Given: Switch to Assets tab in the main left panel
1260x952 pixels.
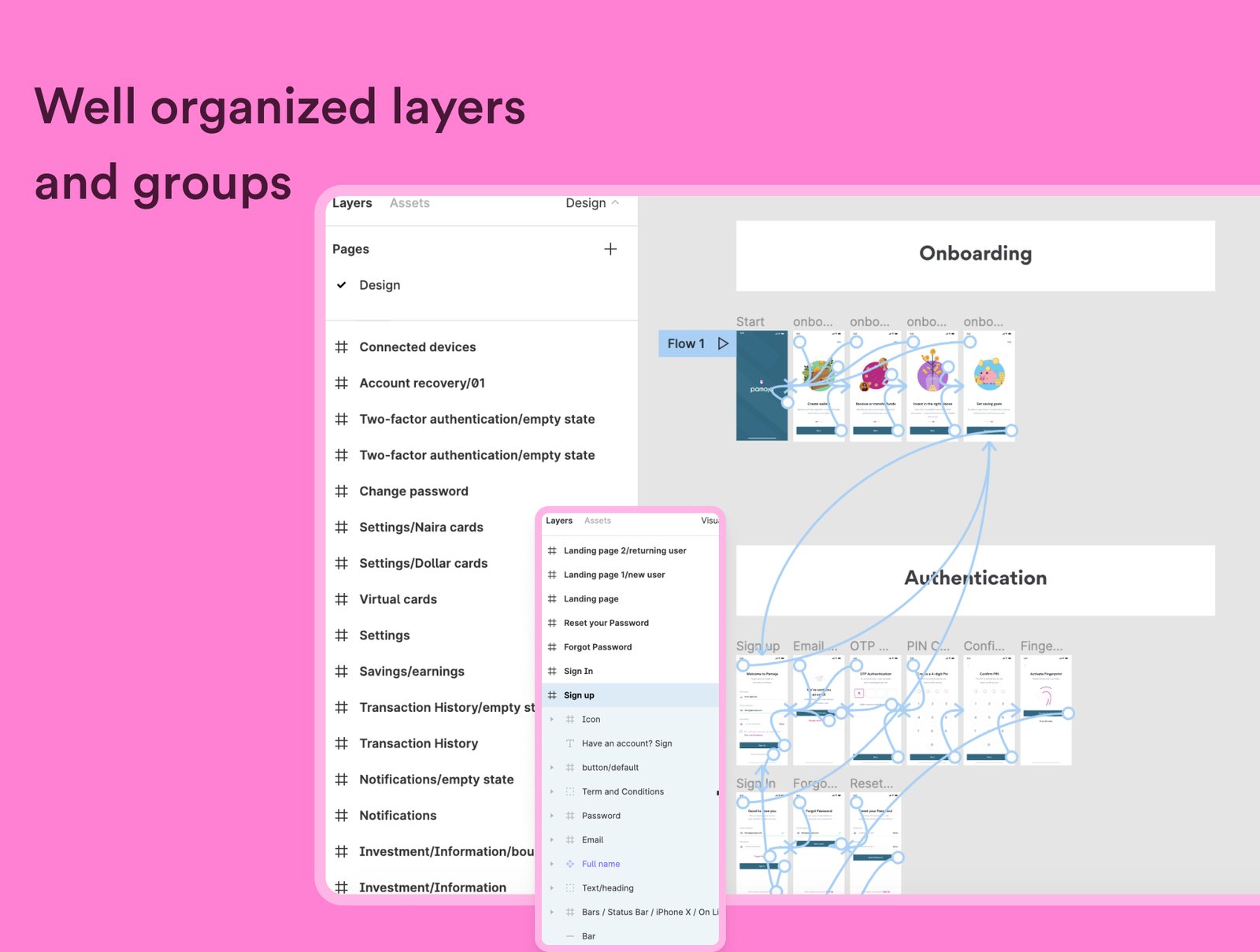Looking at the screenshot, I should [x=409, y=203].
